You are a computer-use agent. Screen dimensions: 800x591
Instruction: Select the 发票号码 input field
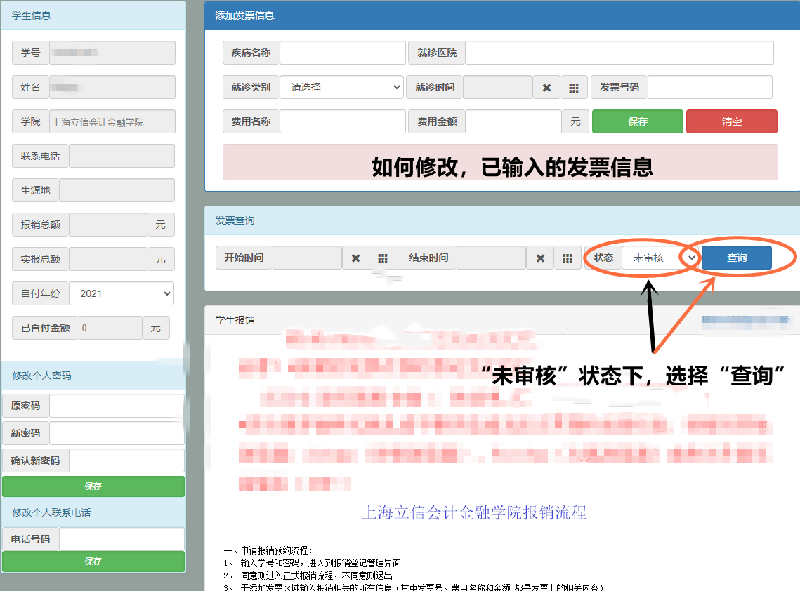point(710,88)
